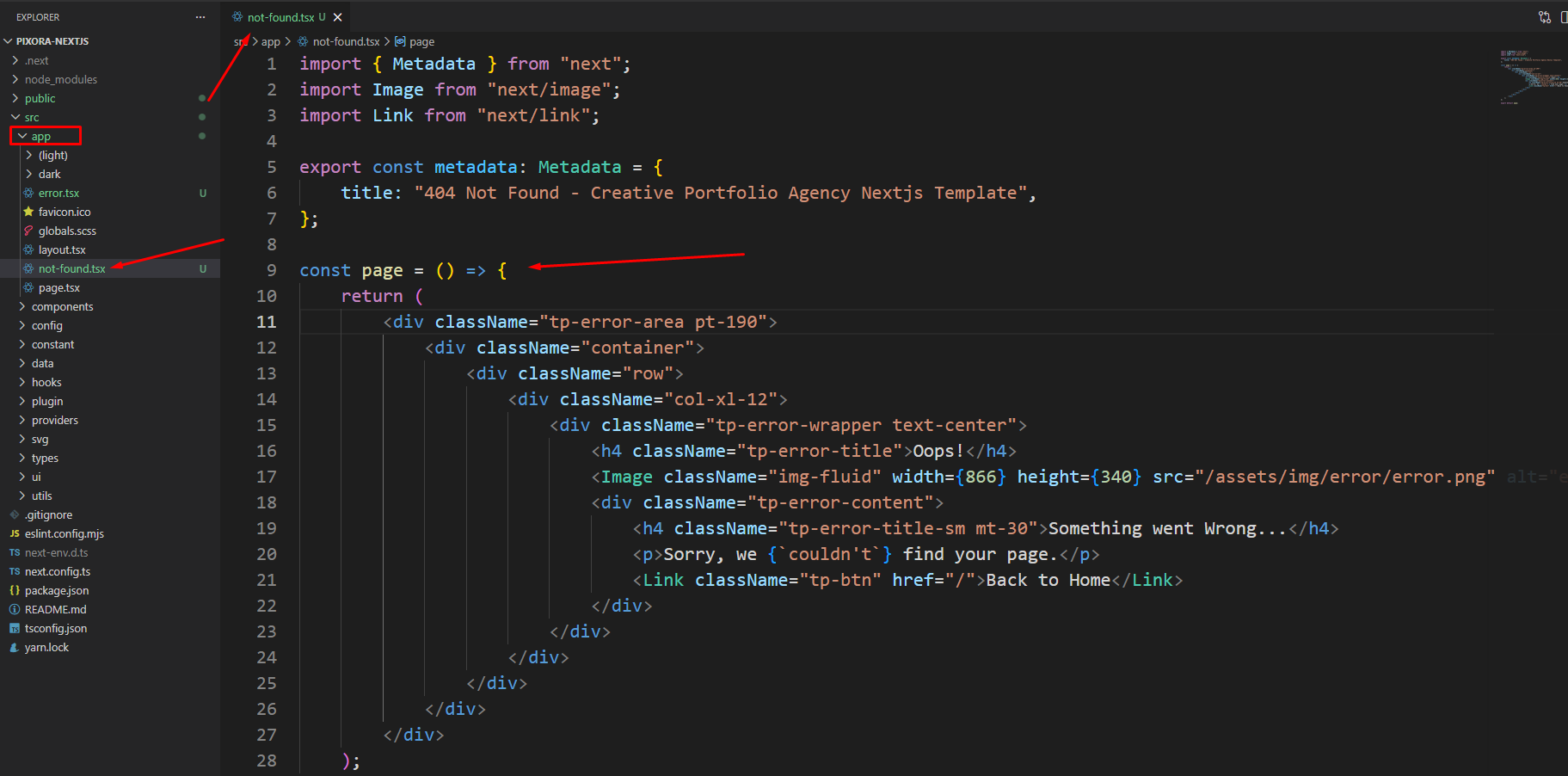Open .gitignore file icon
The image size is (1568, 776).
click(15, 514)
